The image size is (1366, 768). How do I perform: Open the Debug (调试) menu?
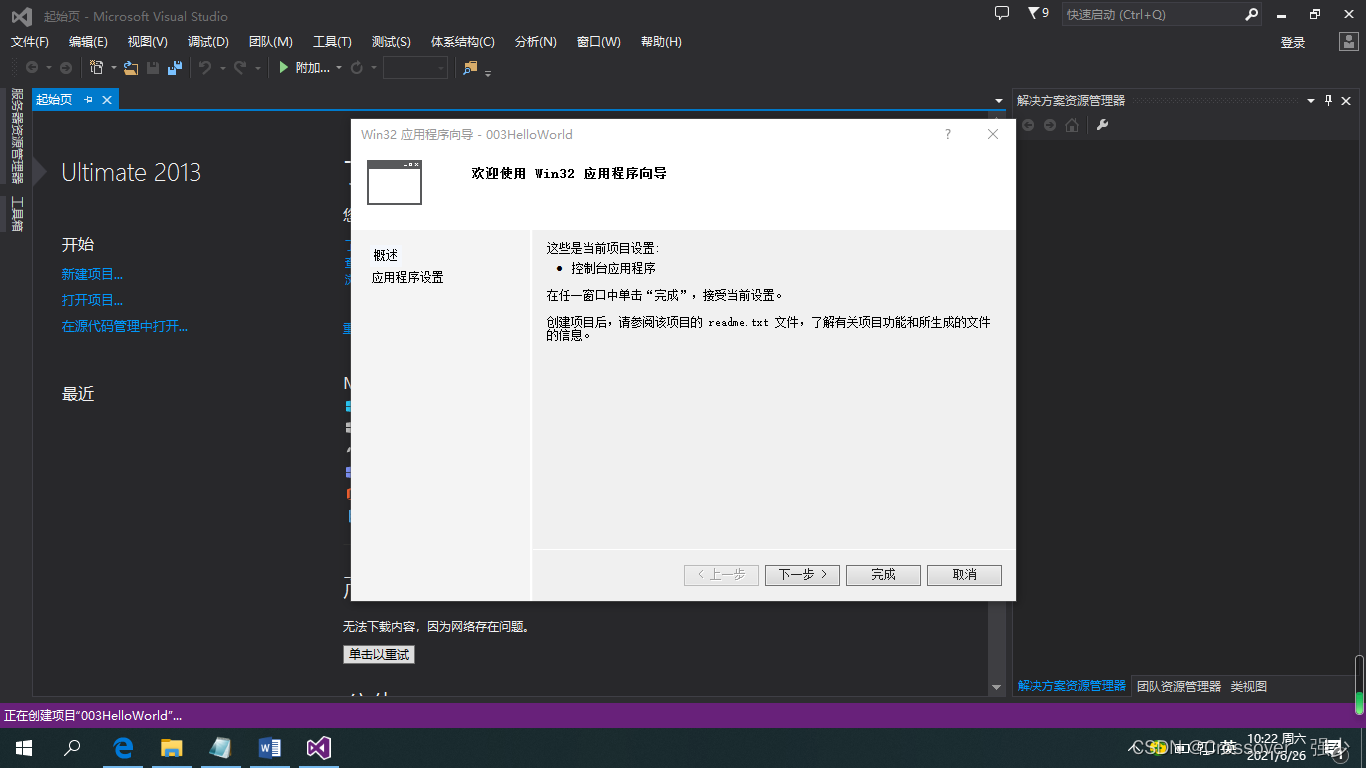[x=208, y=42]
